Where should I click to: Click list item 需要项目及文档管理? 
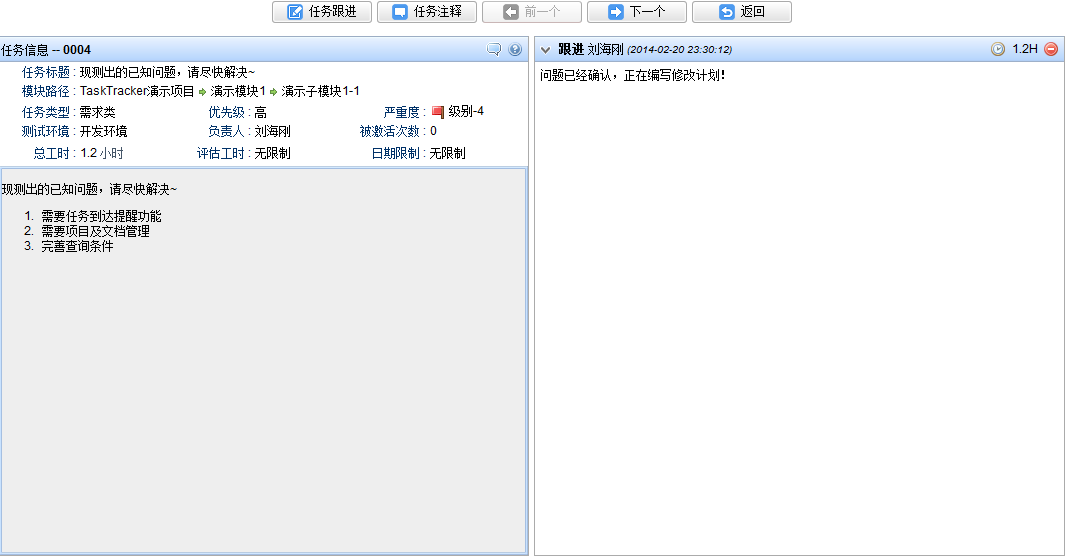tap(95, 231)
